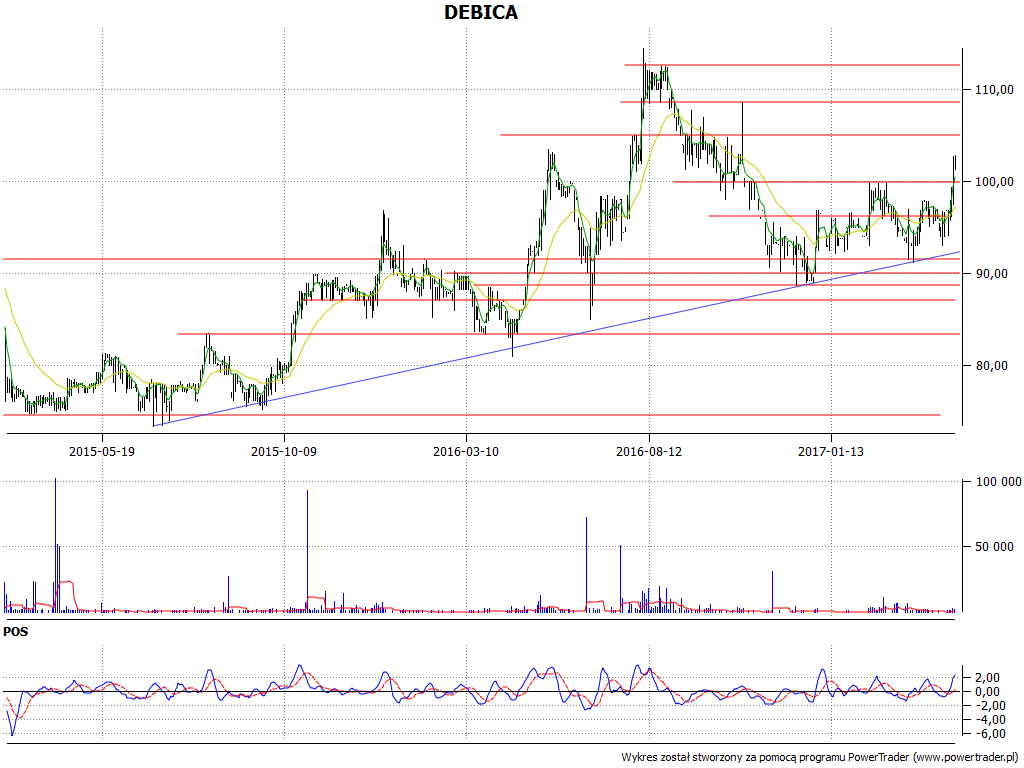Viewport: 1024px width, 768px height.
Task: Click the 100 000 volume axis label
Action: 998,482
